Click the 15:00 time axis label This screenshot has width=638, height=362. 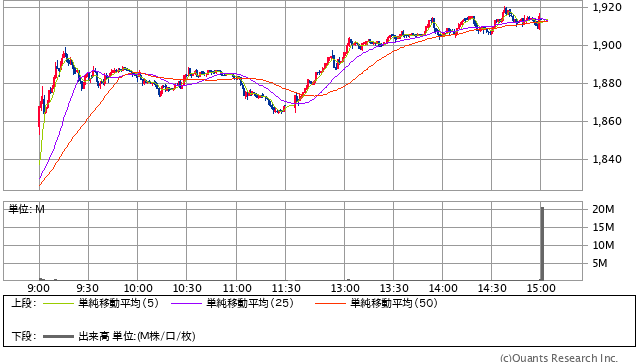point(541,288)
